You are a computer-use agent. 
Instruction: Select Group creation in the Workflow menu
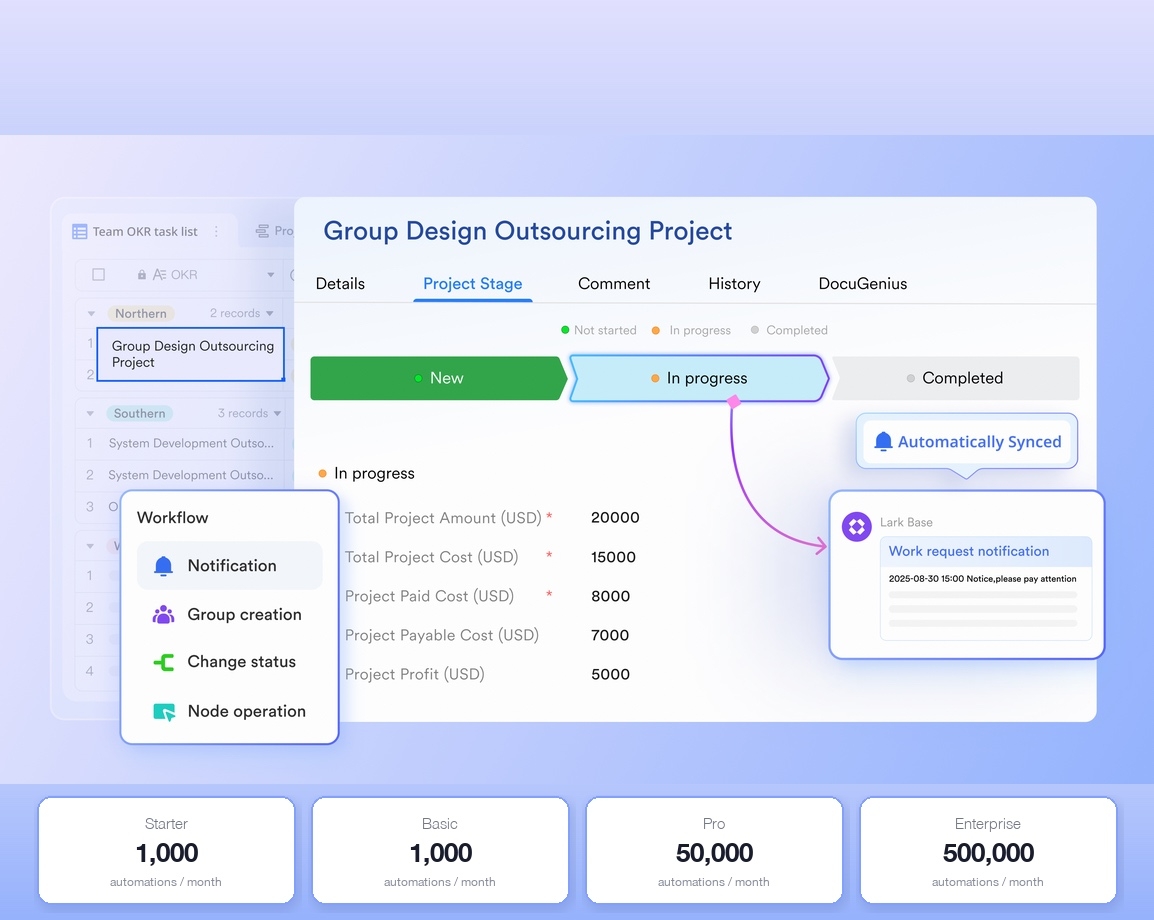pos(230,615)
